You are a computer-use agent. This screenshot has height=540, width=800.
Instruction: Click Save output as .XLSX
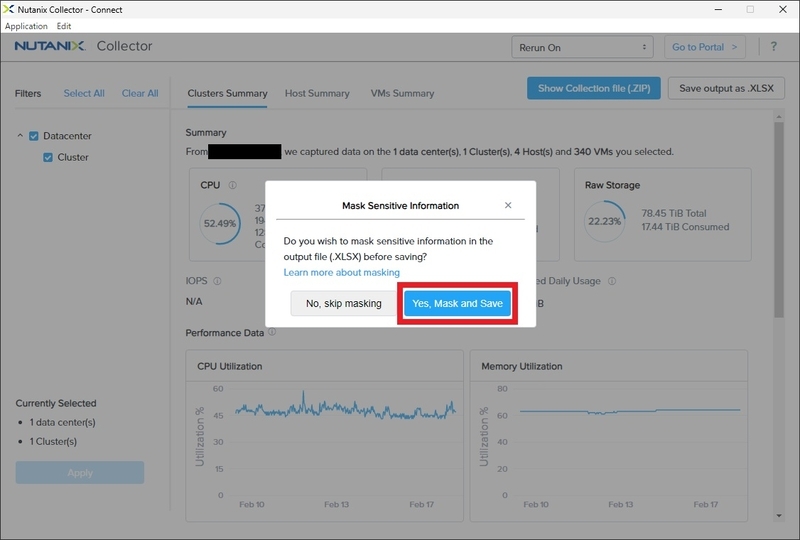click(x=726, y=88)
